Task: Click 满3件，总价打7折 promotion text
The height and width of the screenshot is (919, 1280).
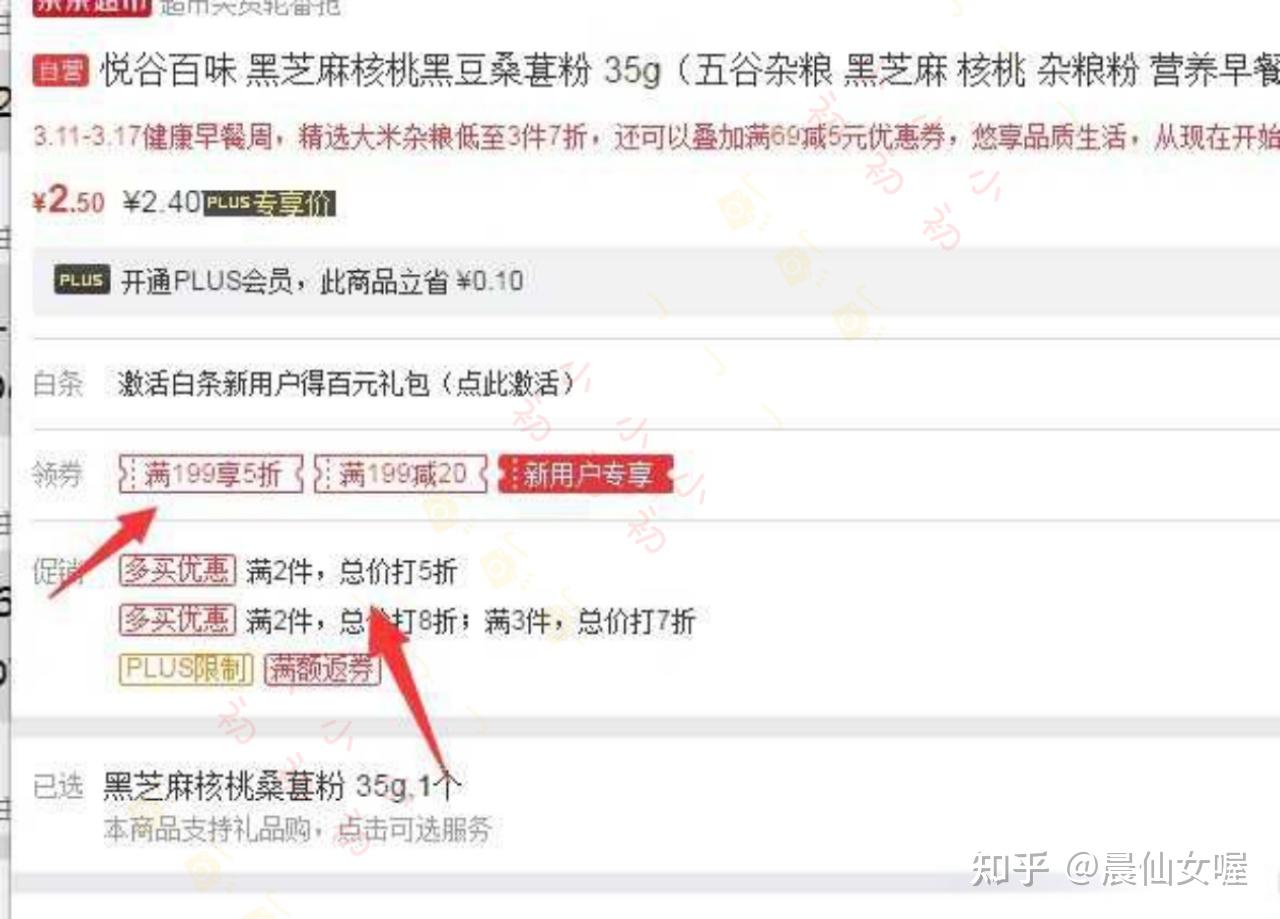Action: 589,621
